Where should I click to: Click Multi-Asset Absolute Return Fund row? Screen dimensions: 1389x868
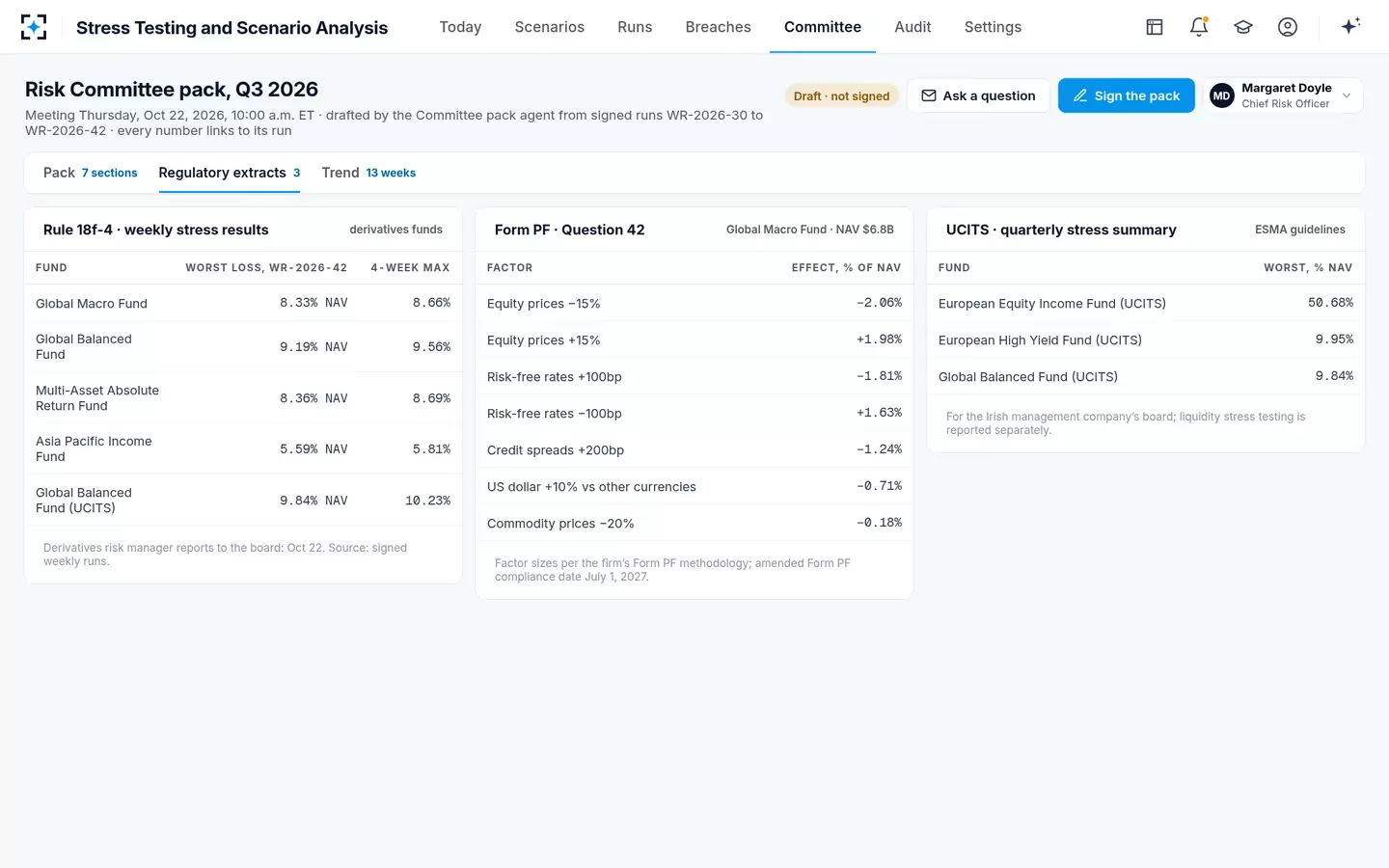click(243, 397)
